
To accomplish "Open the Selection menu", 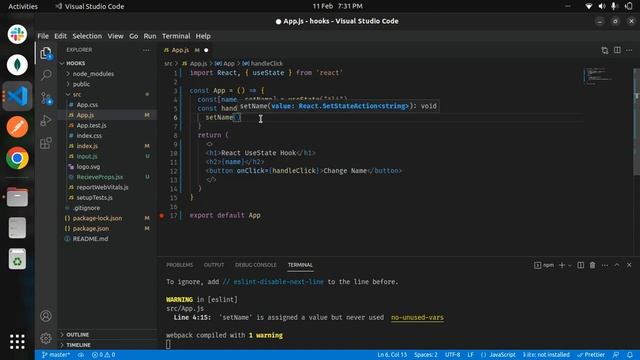I will pos(87,36).
